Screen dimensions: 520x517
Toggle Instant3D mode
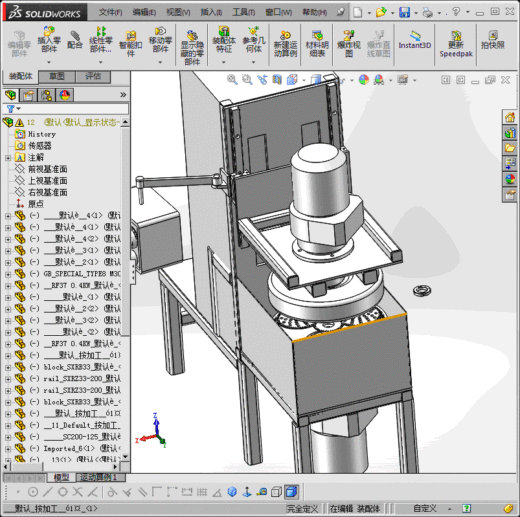415,40
